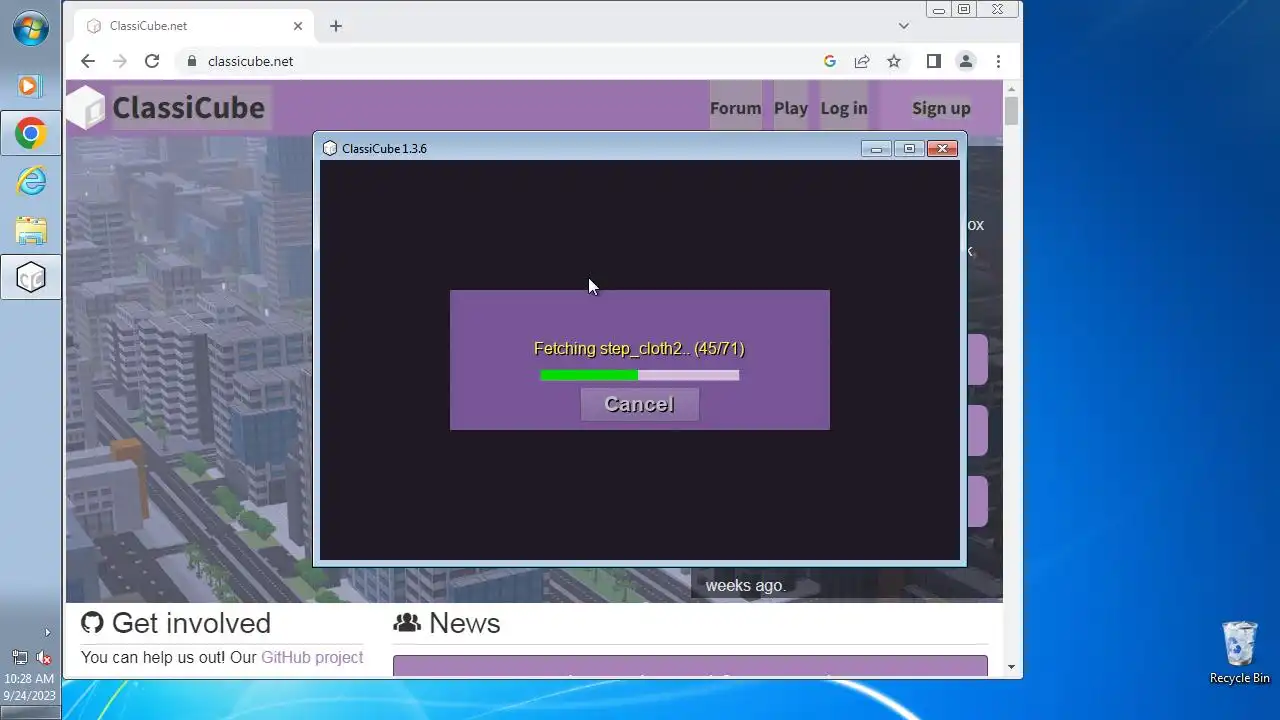The width and height of the screenshot is (1280, 720).
Task: Open the Log in page link
Action: click(844, 108)
